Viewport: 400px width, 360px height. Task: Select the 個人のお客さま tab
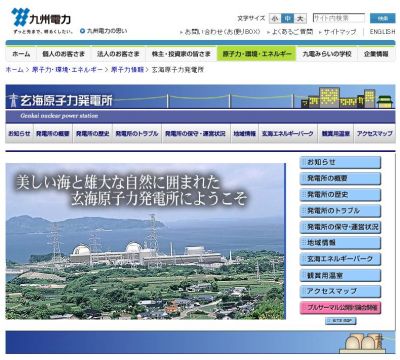[x=64, y=54]
